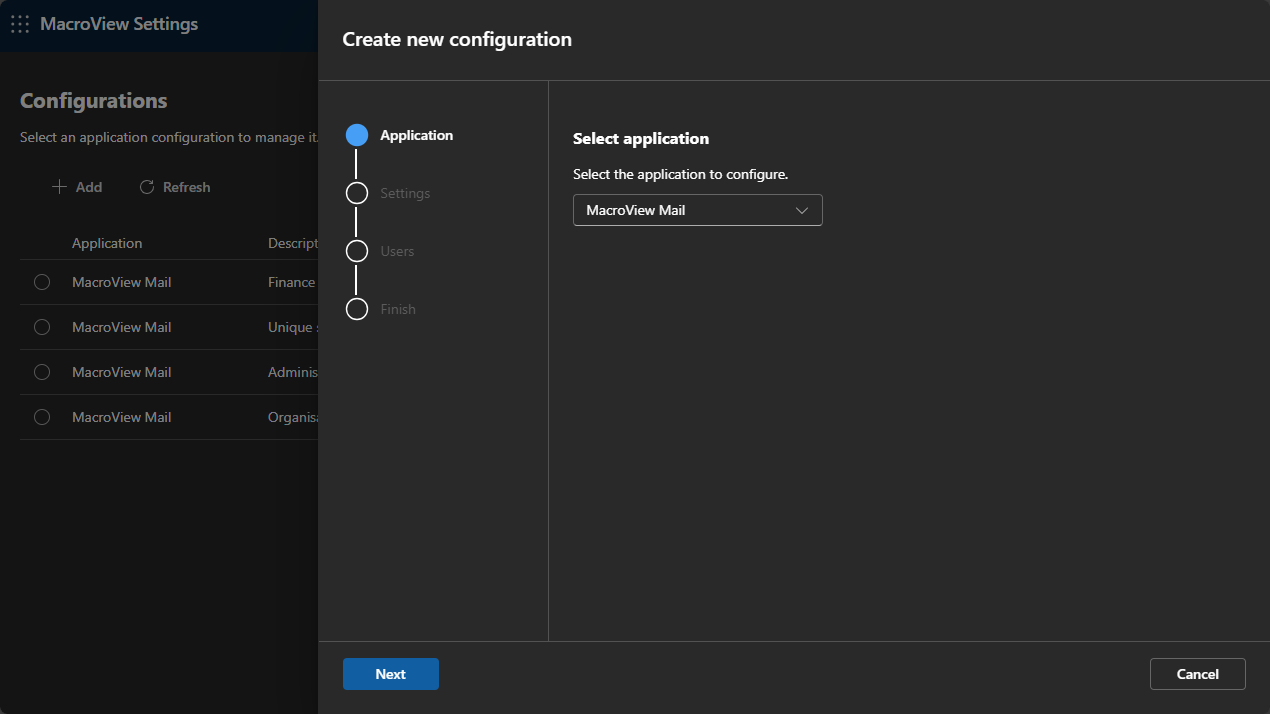
Task: Open the app launcher waffle icon
Action: [x=20, y=24]
